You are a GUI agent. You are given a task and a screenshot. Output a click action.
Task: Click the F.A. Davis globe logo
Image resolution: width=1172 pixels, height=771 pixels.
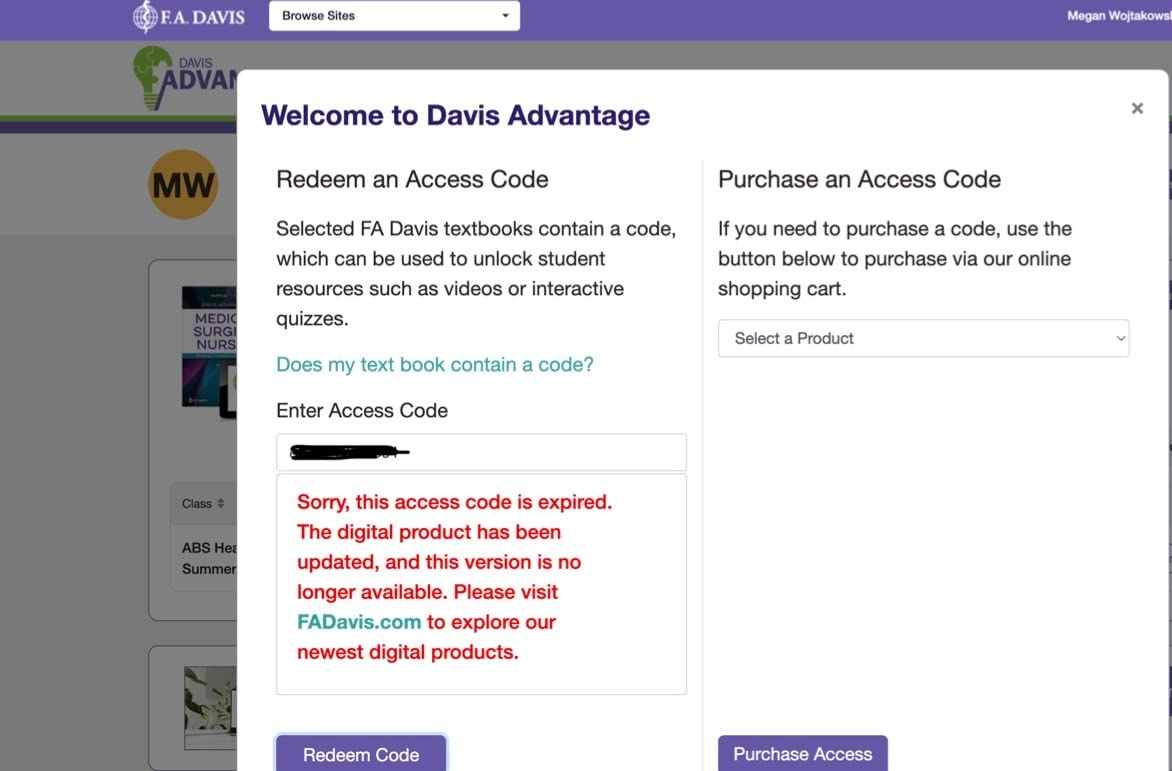(145, 17)
